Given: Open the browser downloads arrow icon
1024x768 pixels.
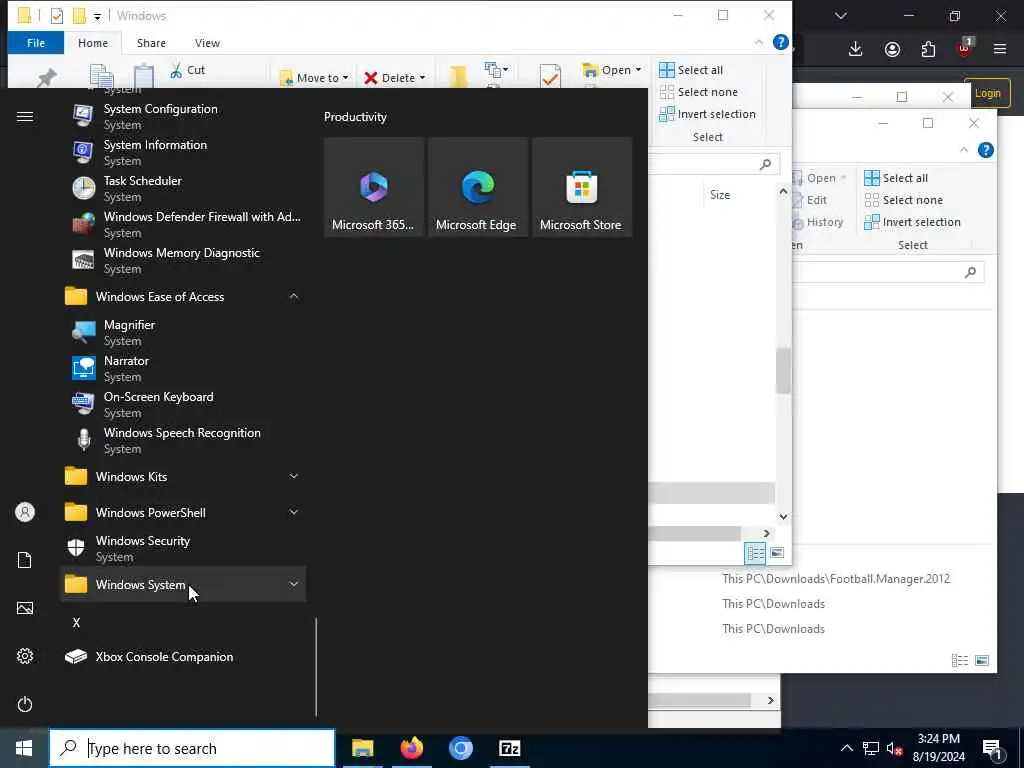Looking at the screenshot, I should click(x=856, y=49).
